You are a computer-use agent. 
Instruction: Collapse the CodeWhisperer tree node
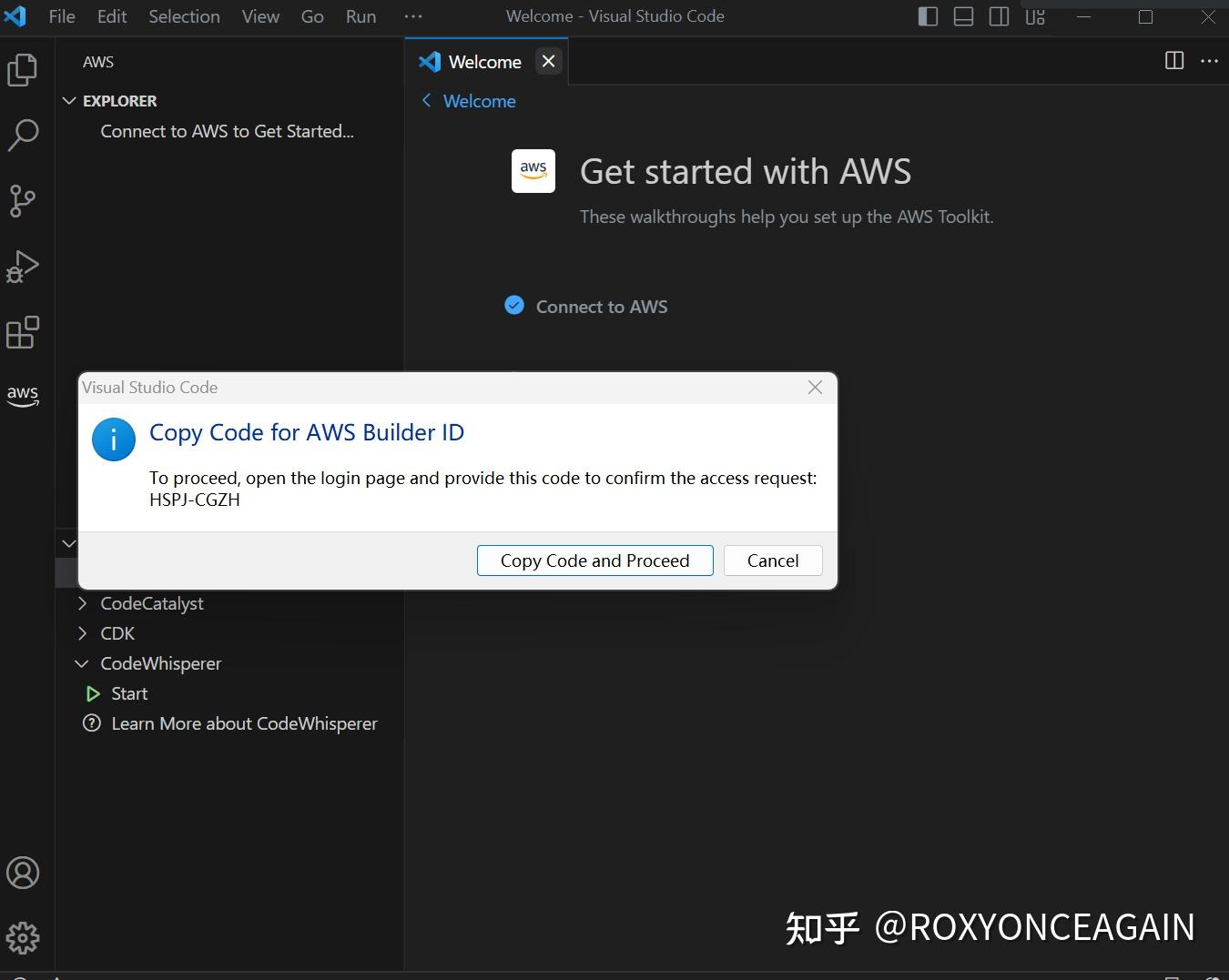click(82, 663)
